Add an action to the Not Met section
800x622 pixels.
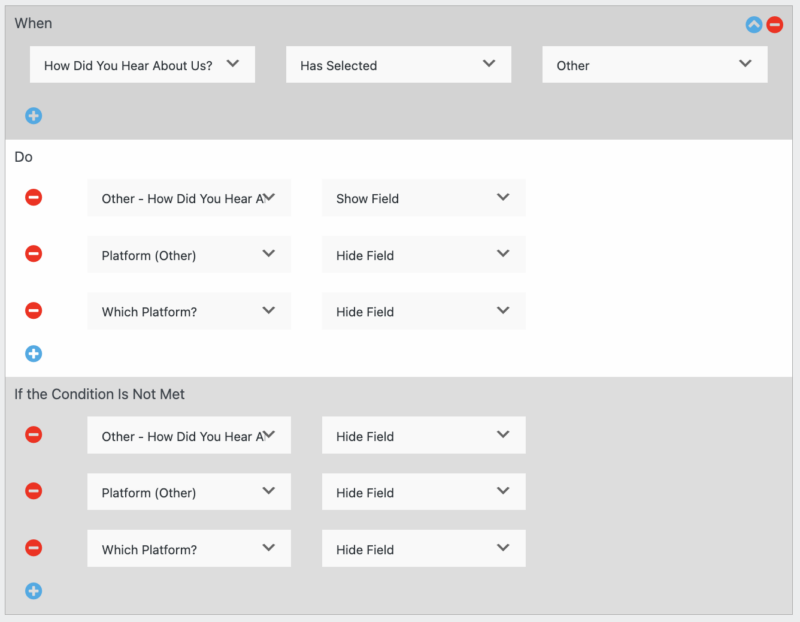(34, 591)
